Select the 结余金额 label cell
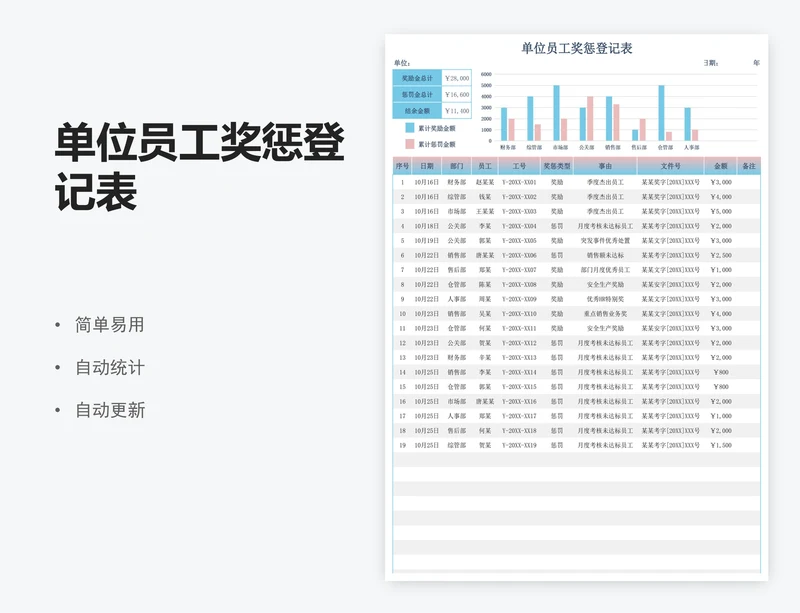Viewport: 800px width, 613px height. (417, 111)
